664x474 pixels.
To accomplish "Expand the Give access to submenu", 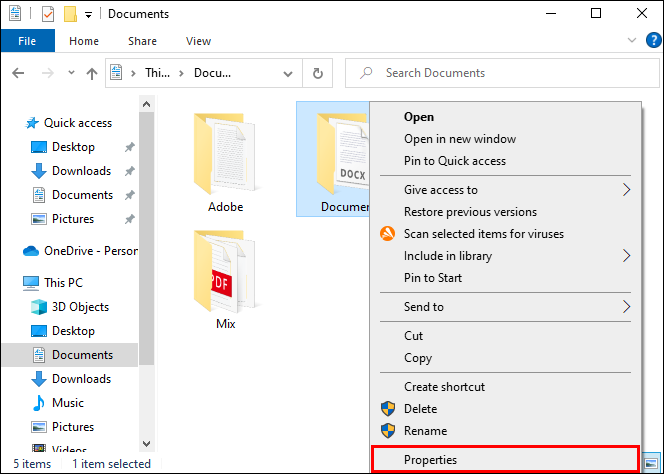I will coord(627,190).
